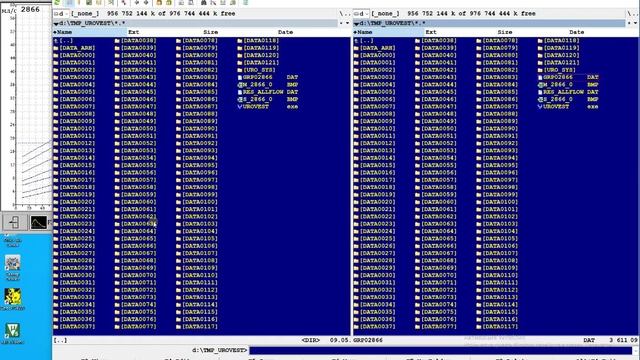Image resolution: width=640 pixels, height=360 pixels.
Task: Select UROVEST exe program in right panel
Action: click(x=568, y=107)
